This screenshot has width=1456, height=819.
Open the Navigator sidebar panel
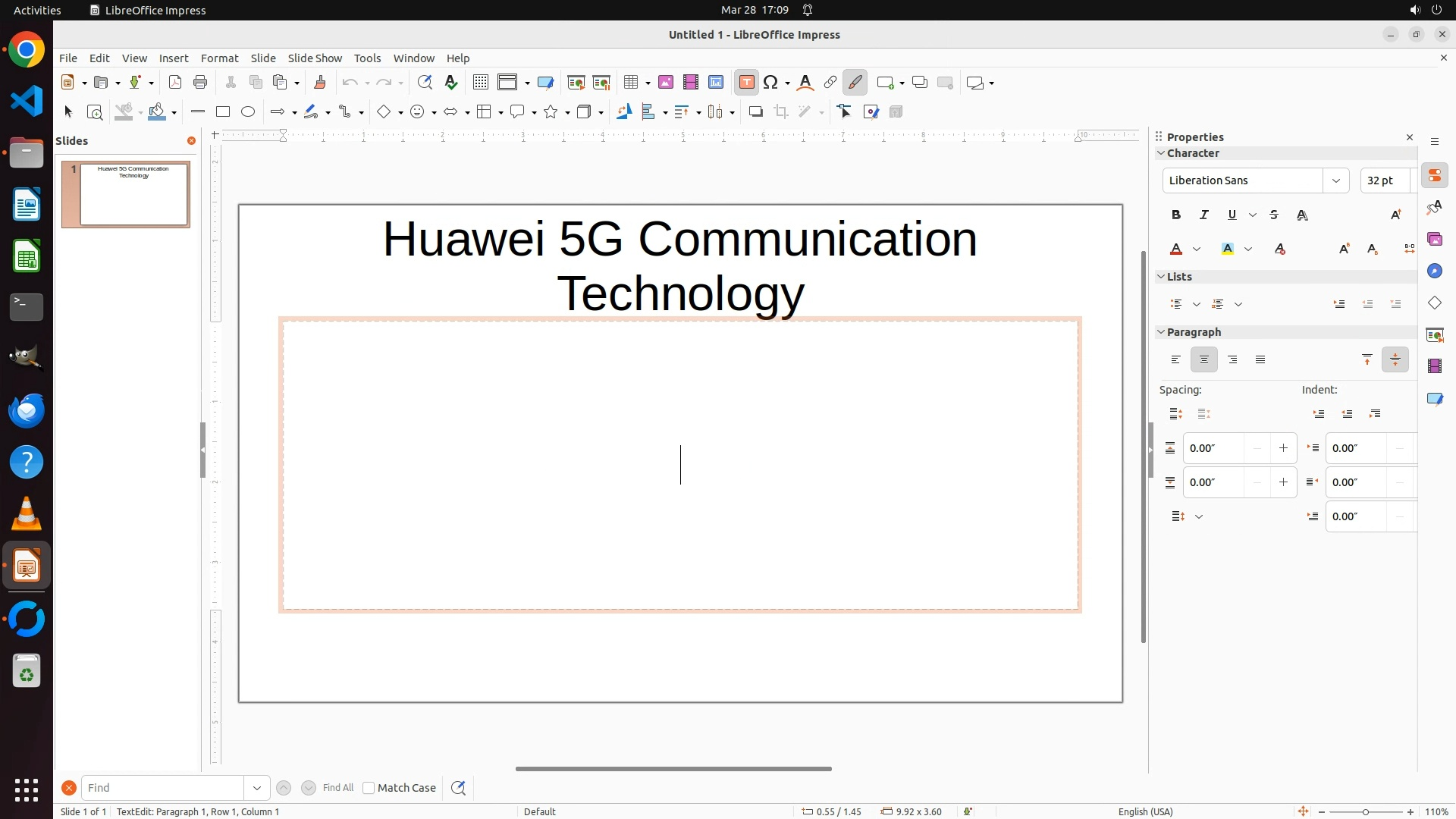(x=1434, y=271)
